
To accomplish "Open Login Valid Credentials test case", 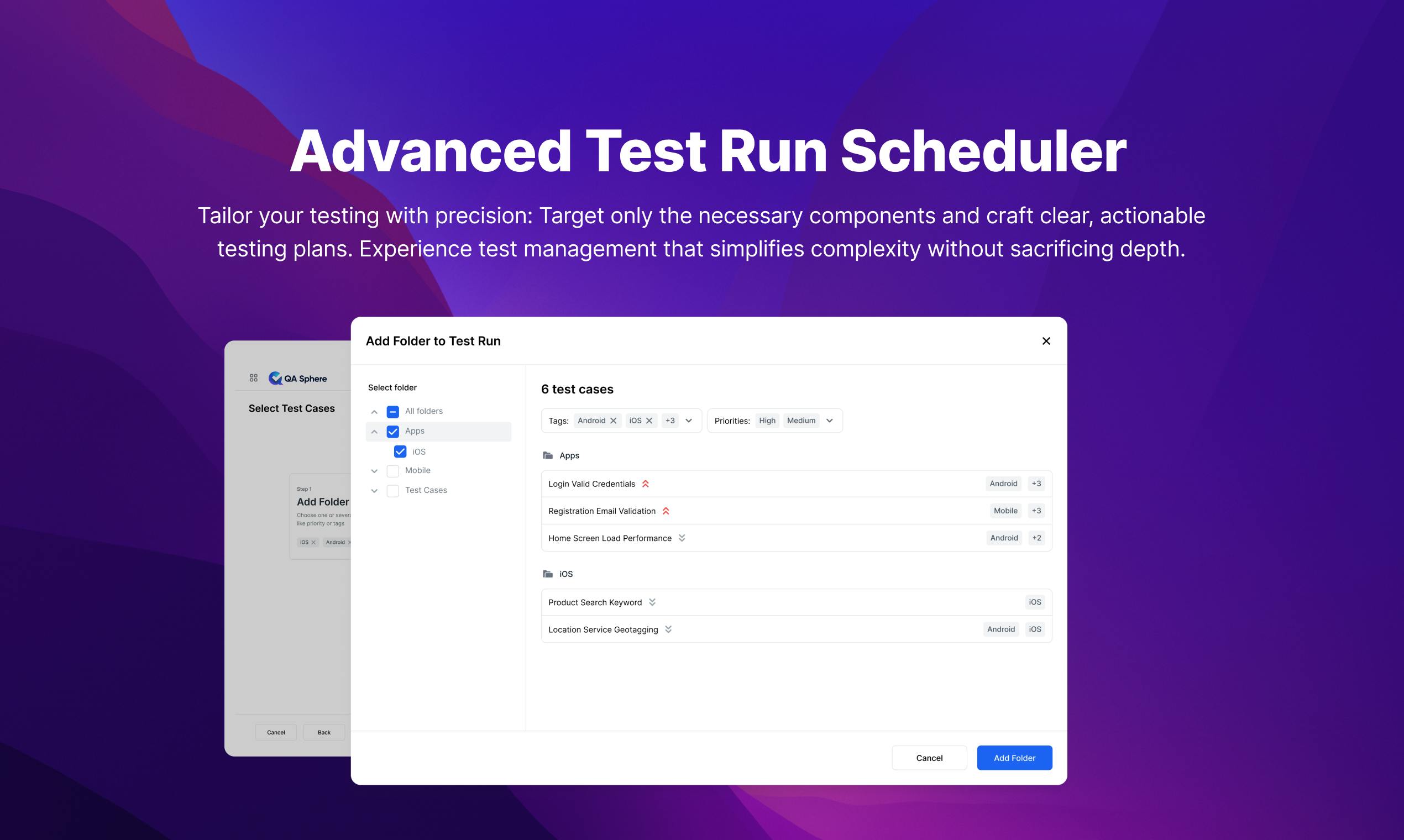I will click(797, 484).
